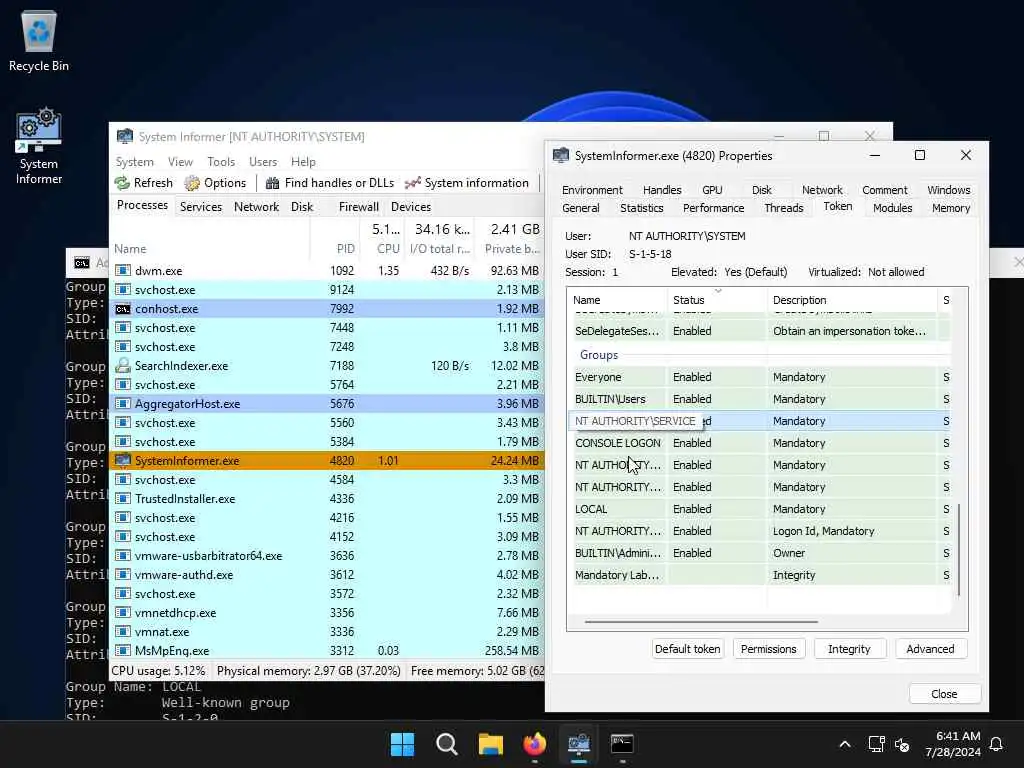The image size is (1024, 768).
Task: Click the Refresh toolbar button
Action: pyautogui.click(x=144, y=183)
